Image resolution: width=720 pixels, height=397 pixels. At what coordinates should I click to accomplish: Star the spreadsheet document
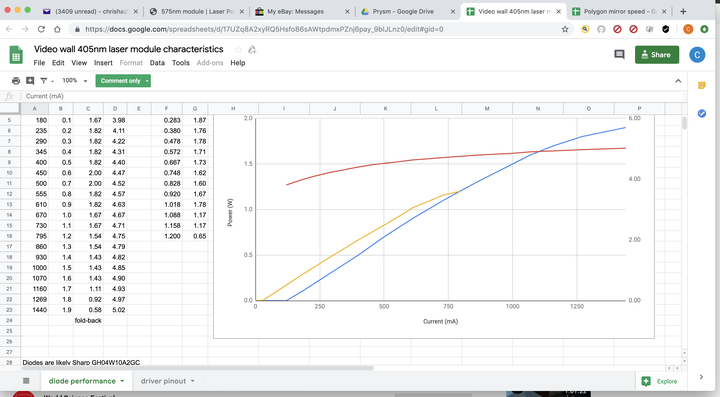(x=238, y=49)
